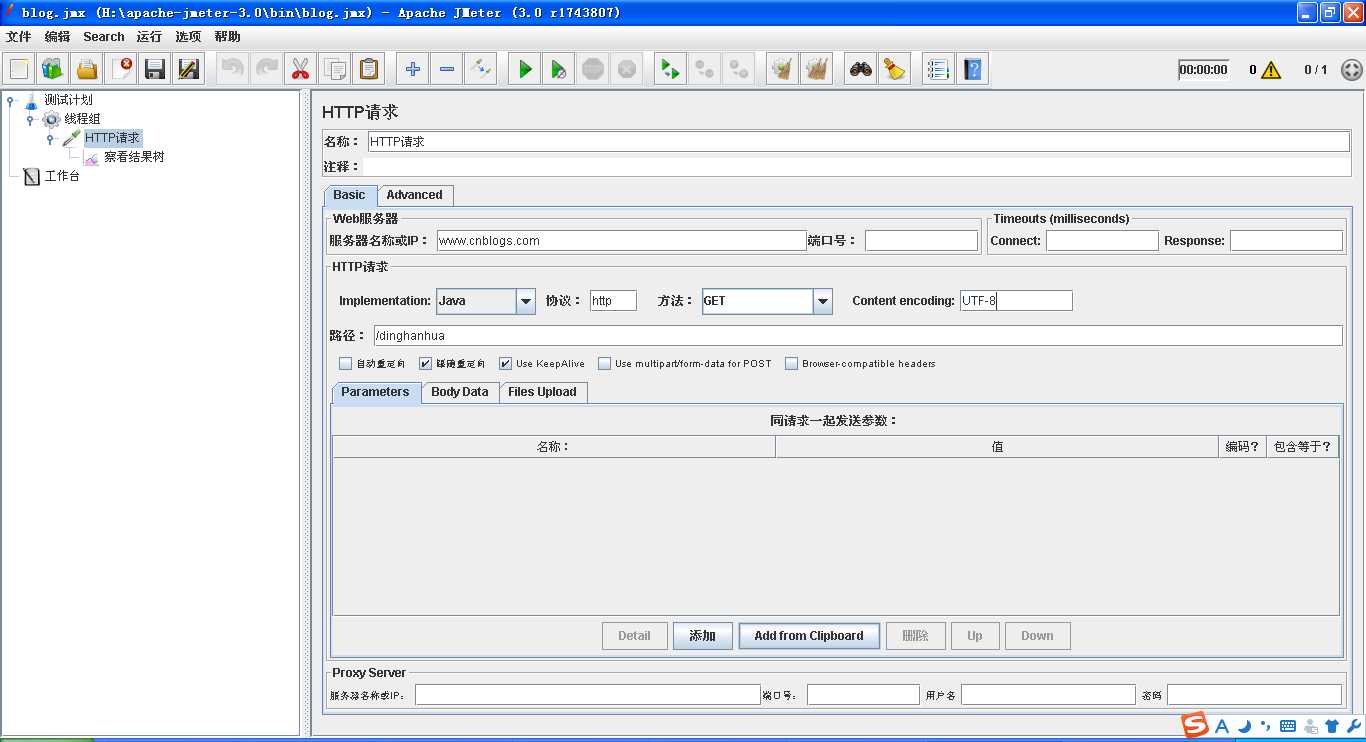Paste element using clipboard icon

click(x=369, y=69)
